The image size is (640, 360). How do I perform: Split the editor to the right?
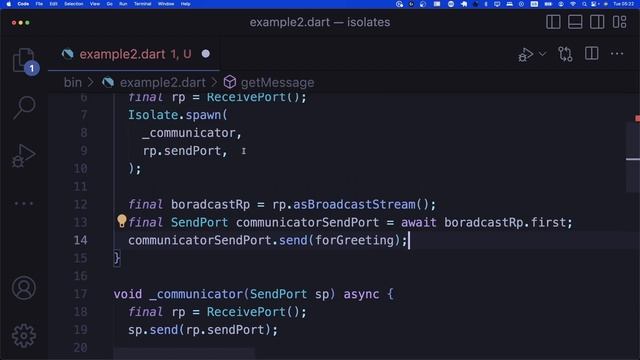[x=591, y=53]
